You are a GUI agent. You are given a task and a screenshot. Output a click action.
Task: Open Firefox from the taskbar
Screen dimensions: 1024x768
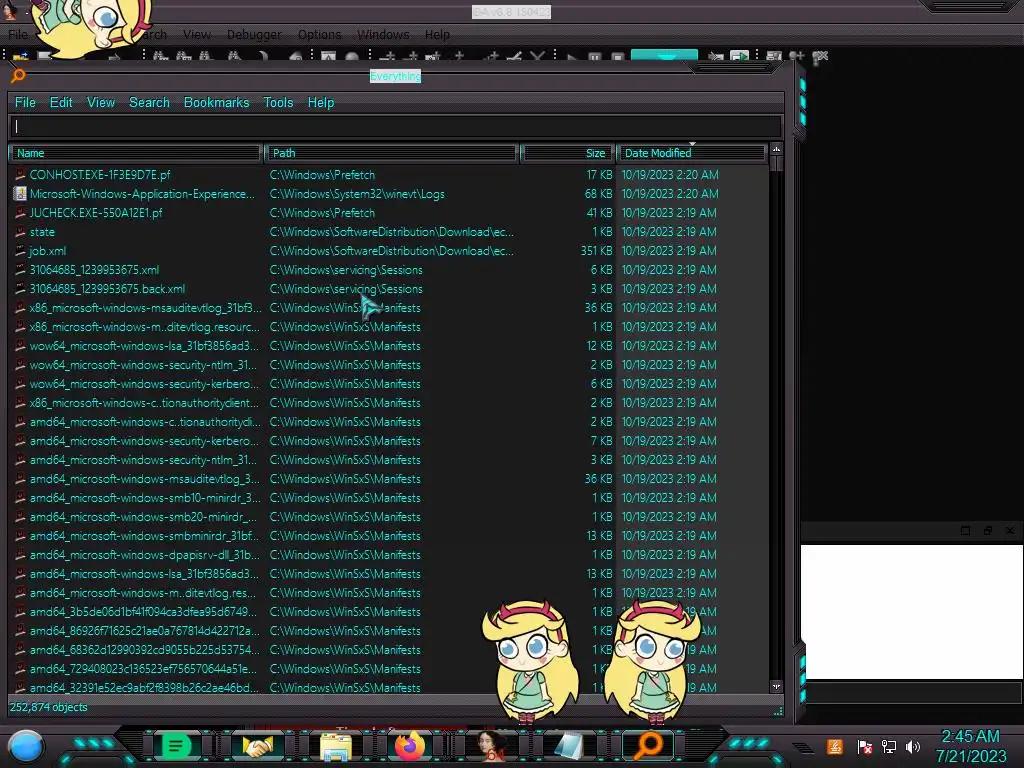click(410, 745)
